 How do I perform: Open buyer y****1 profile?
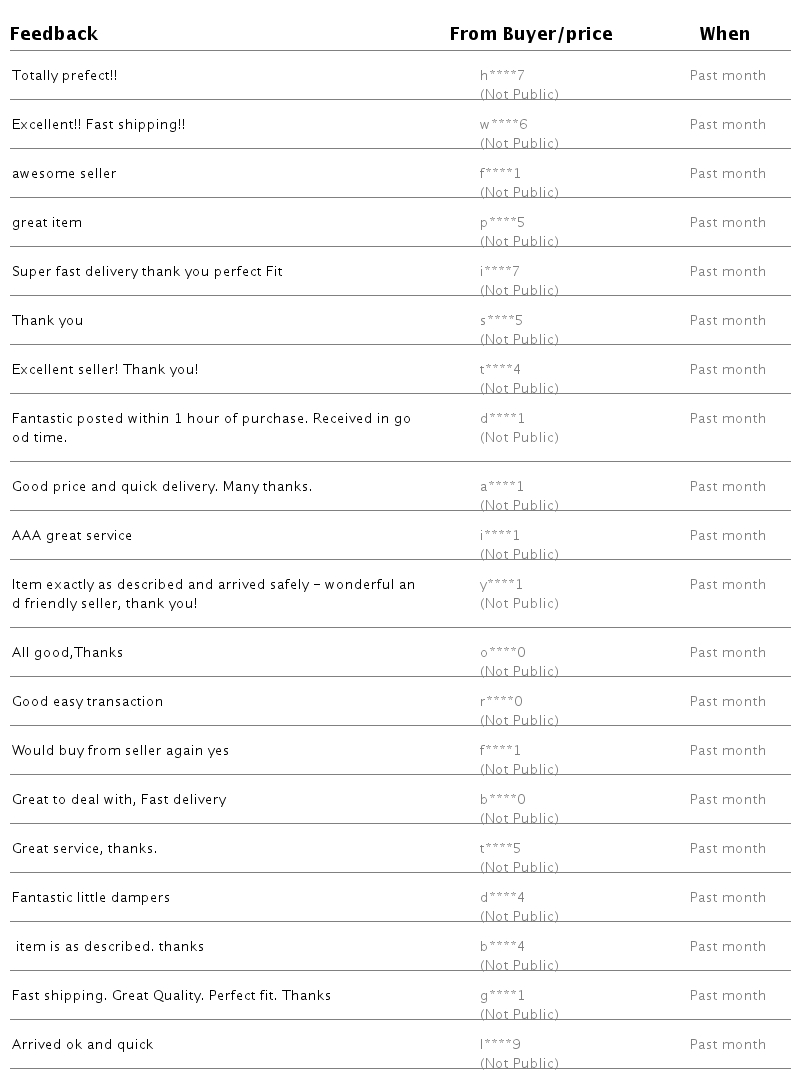click(x=502, y=585)
